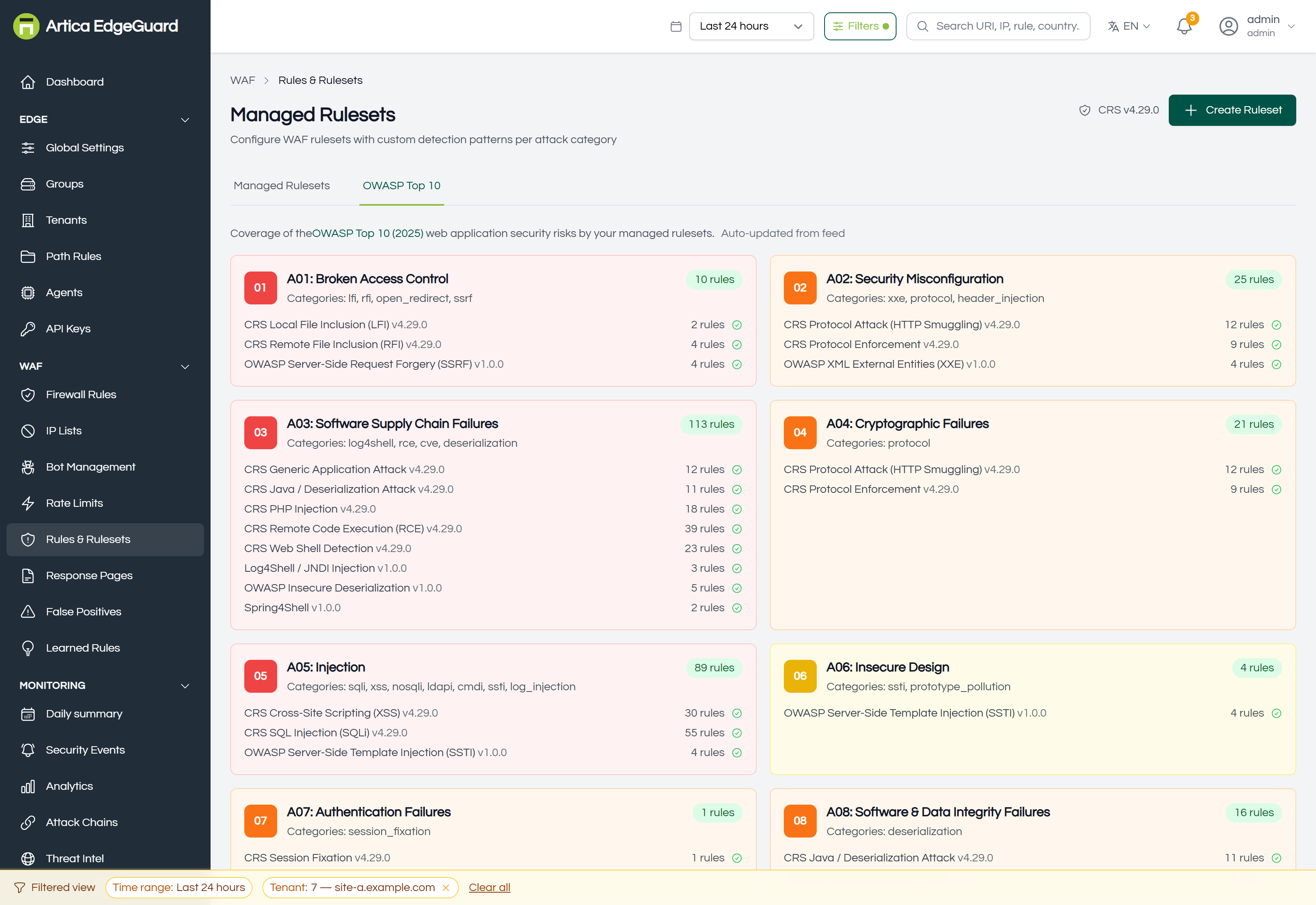The height and width of the screenshot is (905, 1316).
Task: Open notifications bell icon
Action: pos(1184,26)
